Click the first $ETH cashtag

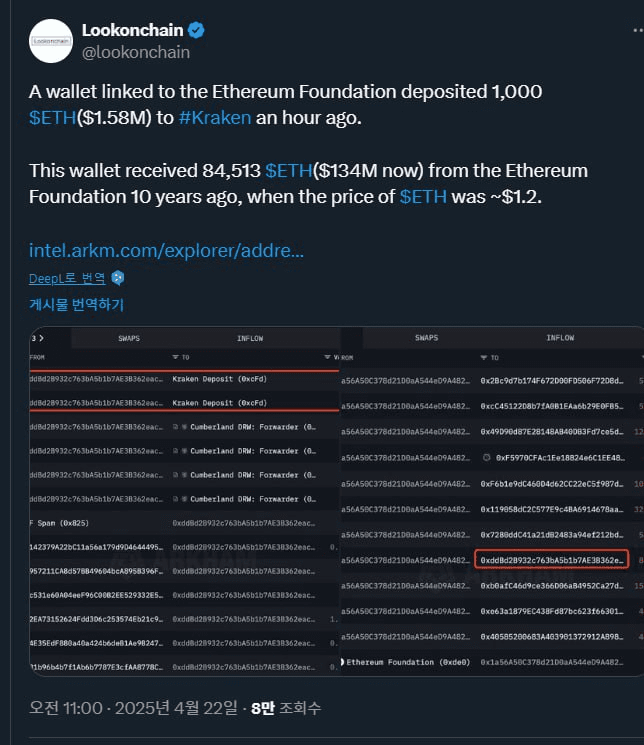[x=50, y=118]
